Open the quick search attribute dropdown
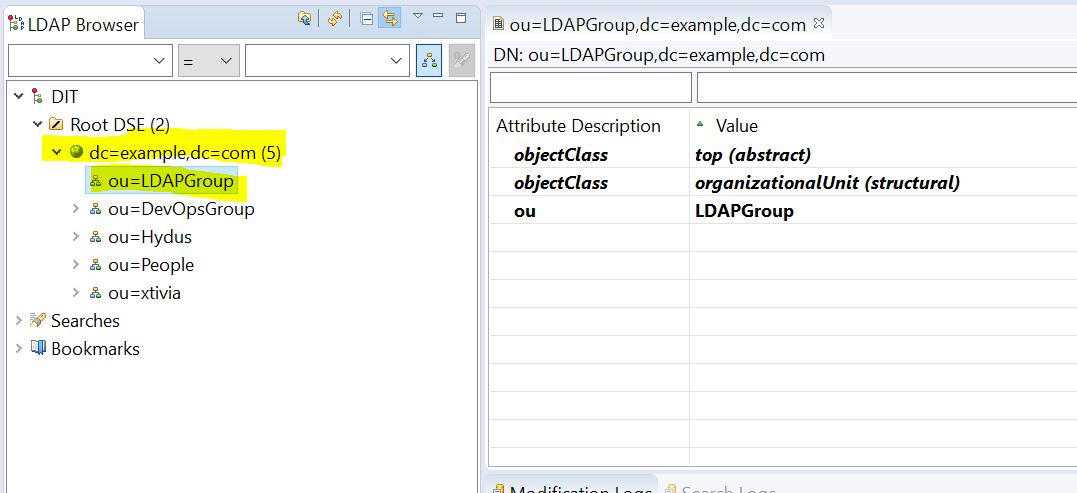The height and width of the screenshot is (493, 1077). click(x=89, y=61)
